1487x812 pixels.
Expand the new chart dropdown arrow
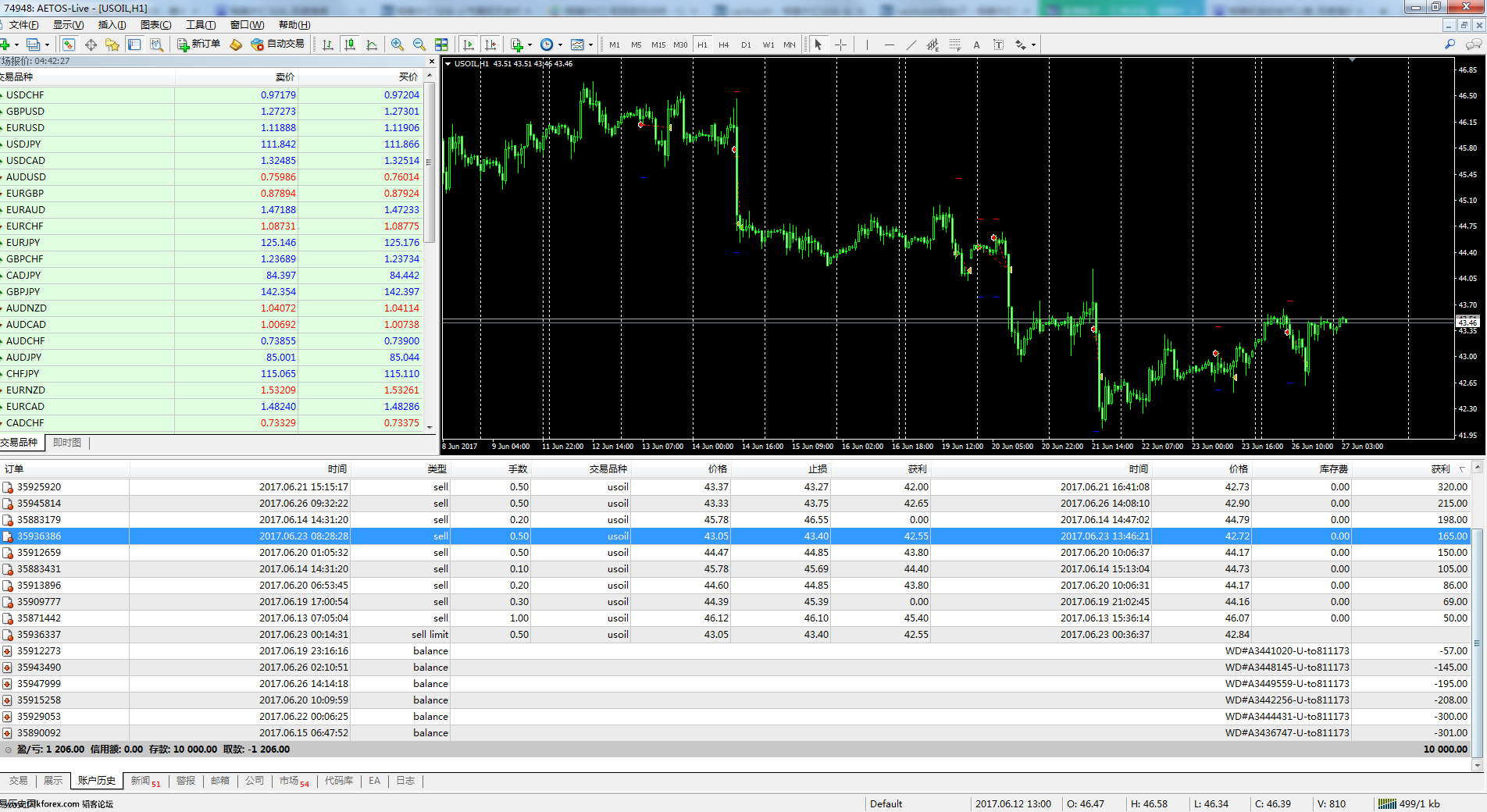(16, 45)
